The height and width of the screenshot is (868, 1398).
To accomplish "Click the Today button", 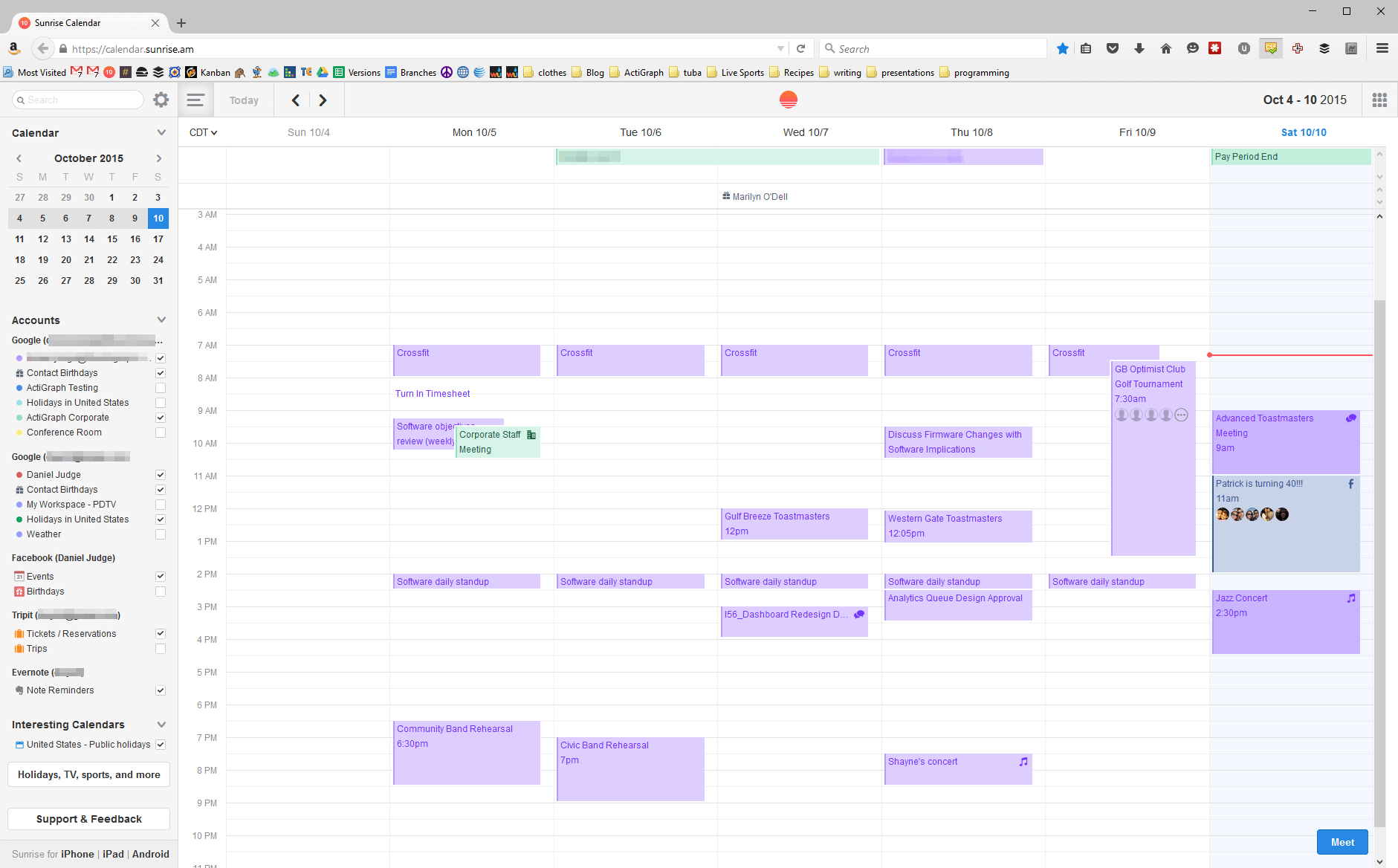I will tap(244, 99).
